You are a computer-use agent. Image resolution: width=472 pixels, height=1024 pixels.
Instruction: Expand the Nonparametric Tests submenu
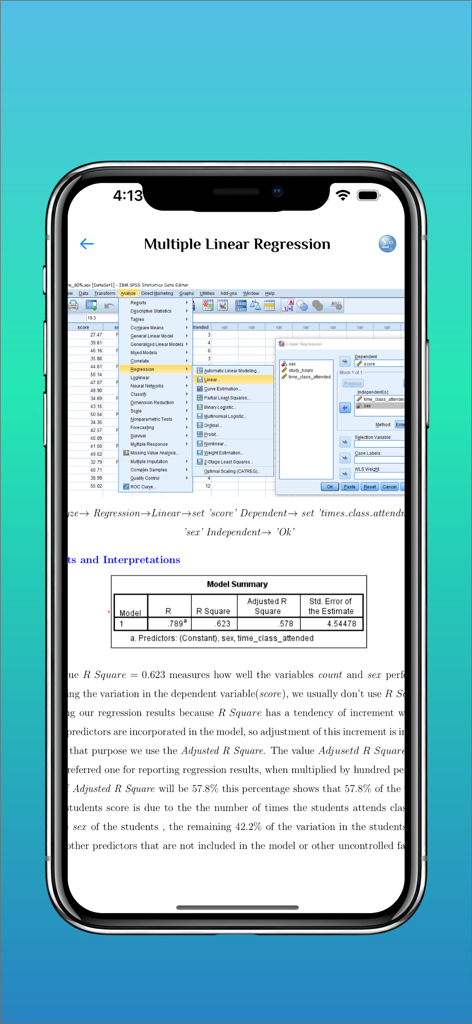point(155,419)
